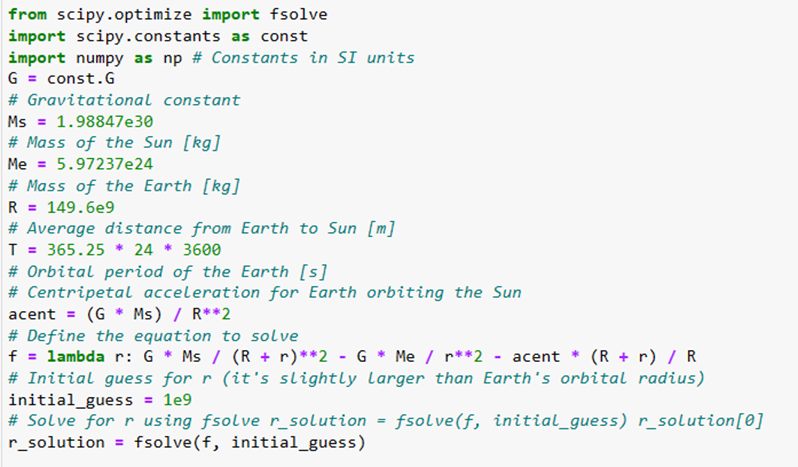Image resolution: width=798 pixels, height=467 pixels.
Task: Click the 'from scipy.optimize import fsolve' line
Action: (x=166, y=14)
